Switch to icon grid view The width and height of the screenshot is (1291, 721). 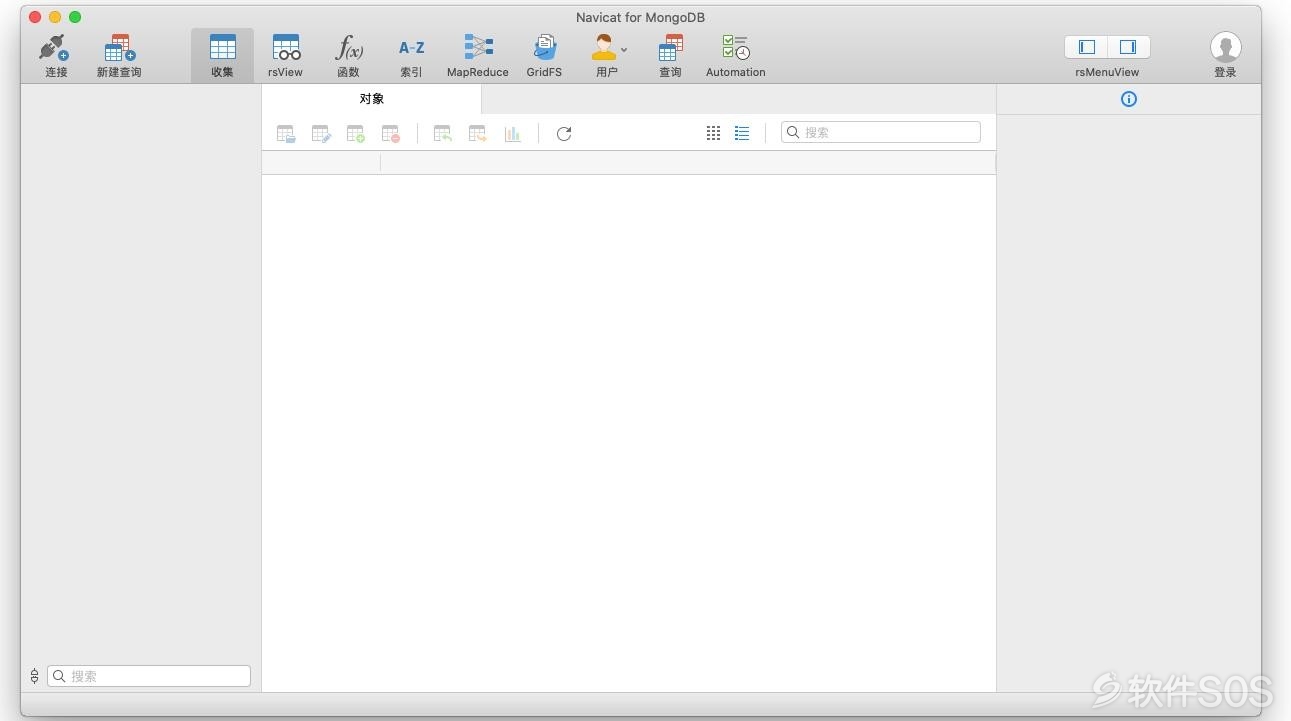[713, 133]
